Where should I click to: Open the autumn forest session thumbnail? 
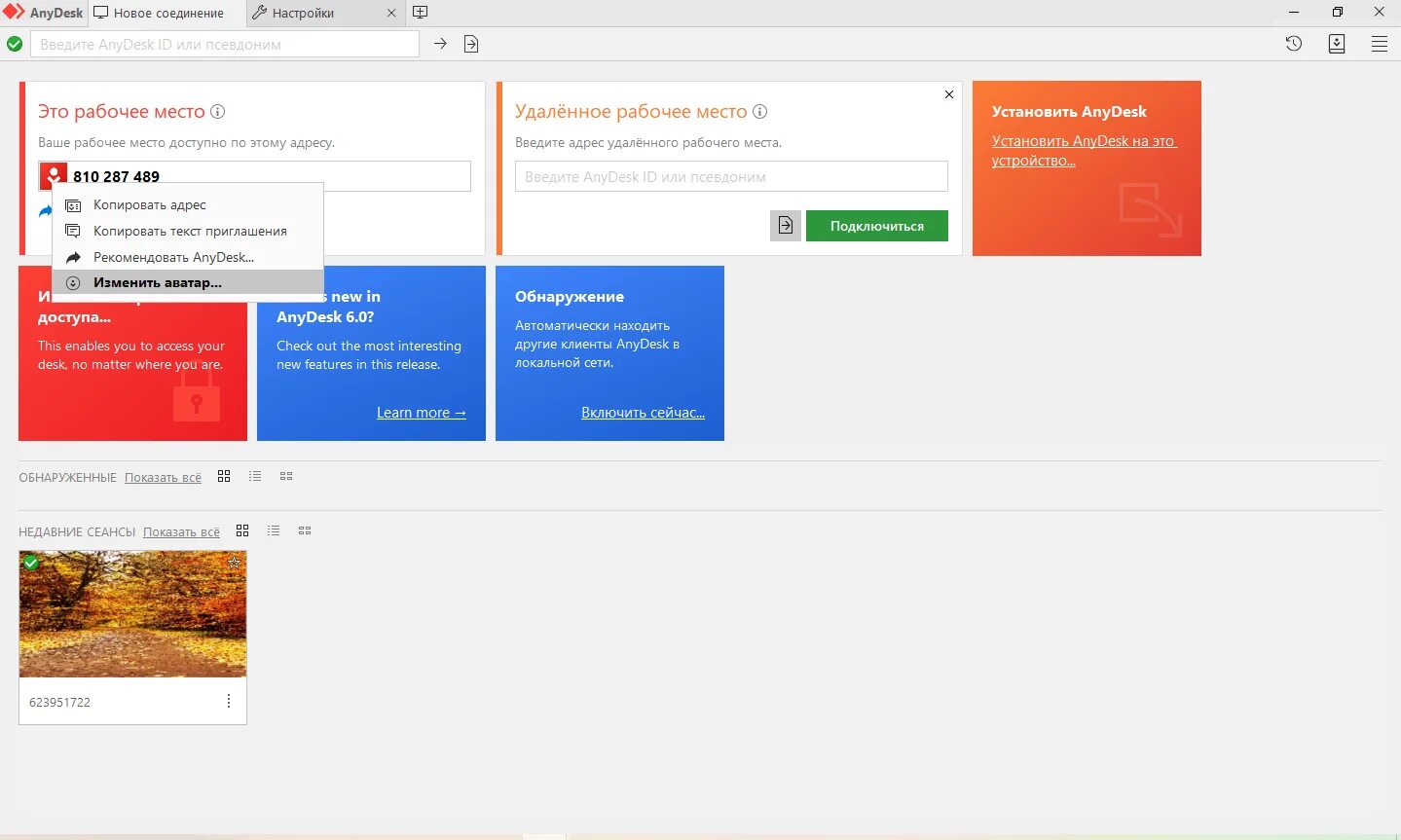133,614
